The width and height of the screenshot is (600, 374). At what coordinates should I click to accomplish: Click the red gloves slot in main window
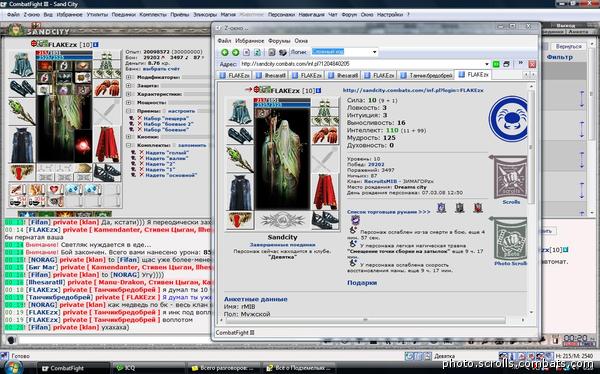(107, 88)
